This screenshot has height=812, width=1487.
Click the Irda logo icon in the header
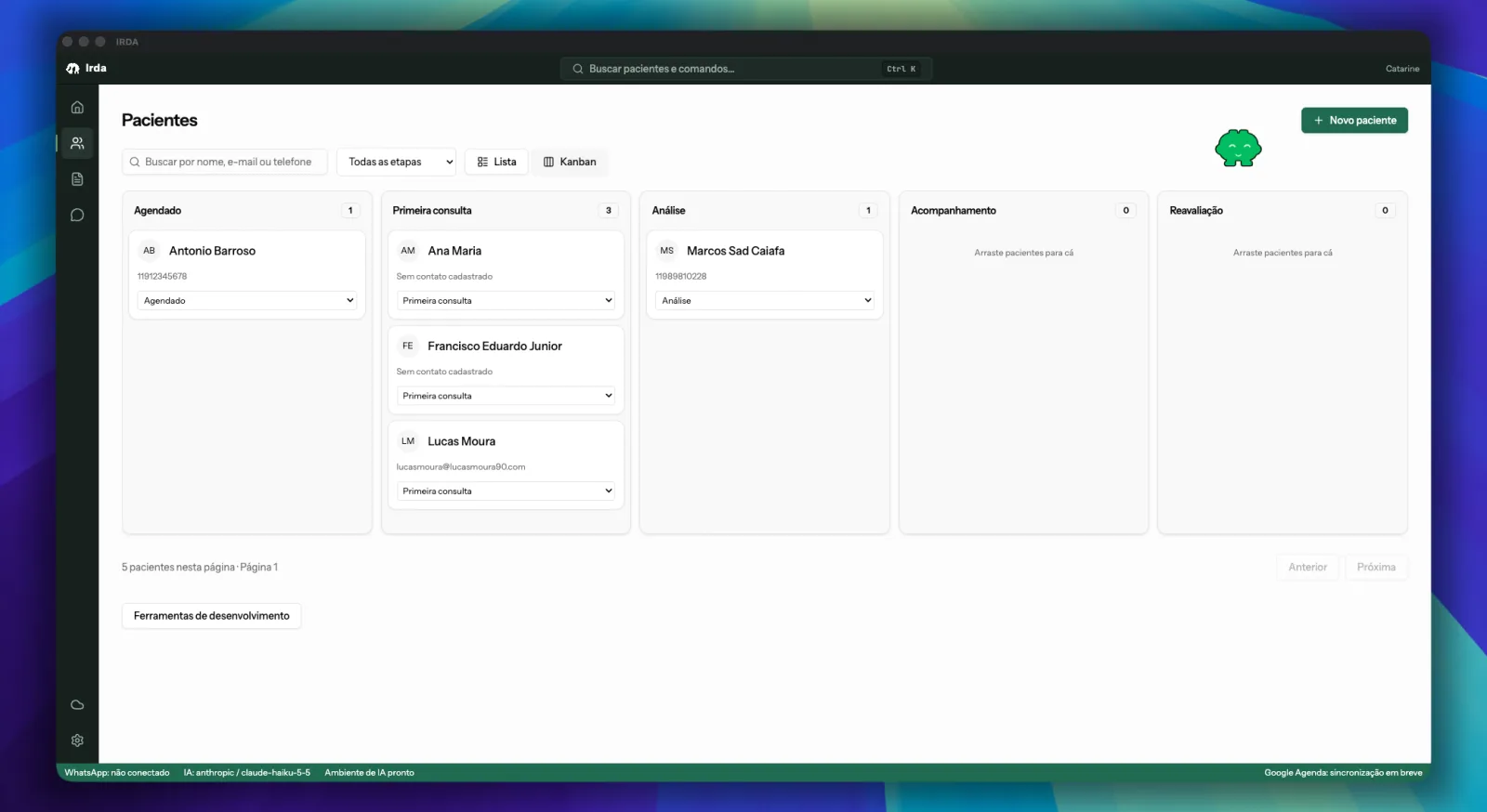72,69
